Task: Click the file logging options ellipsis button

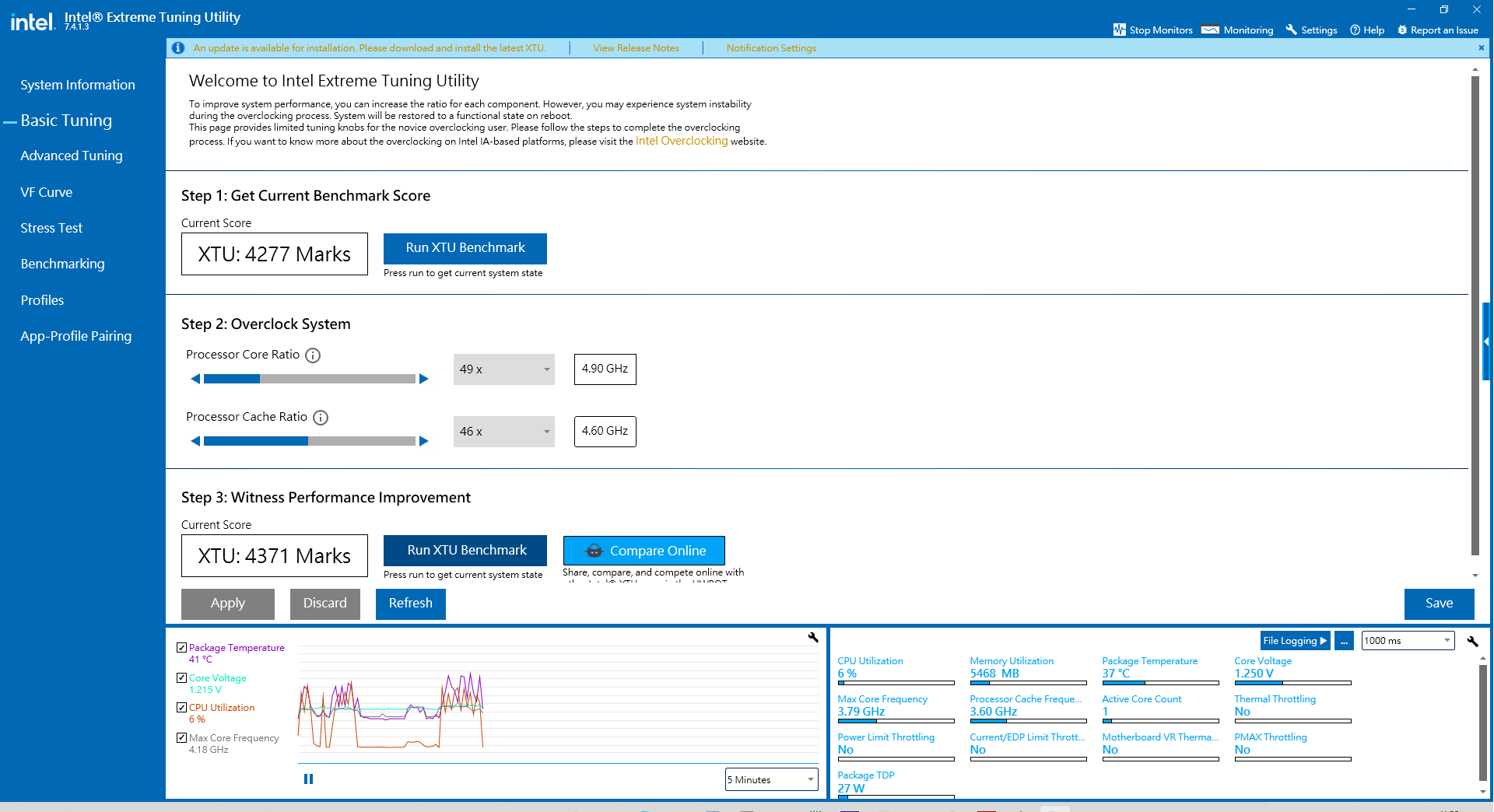Action: 1344,641
